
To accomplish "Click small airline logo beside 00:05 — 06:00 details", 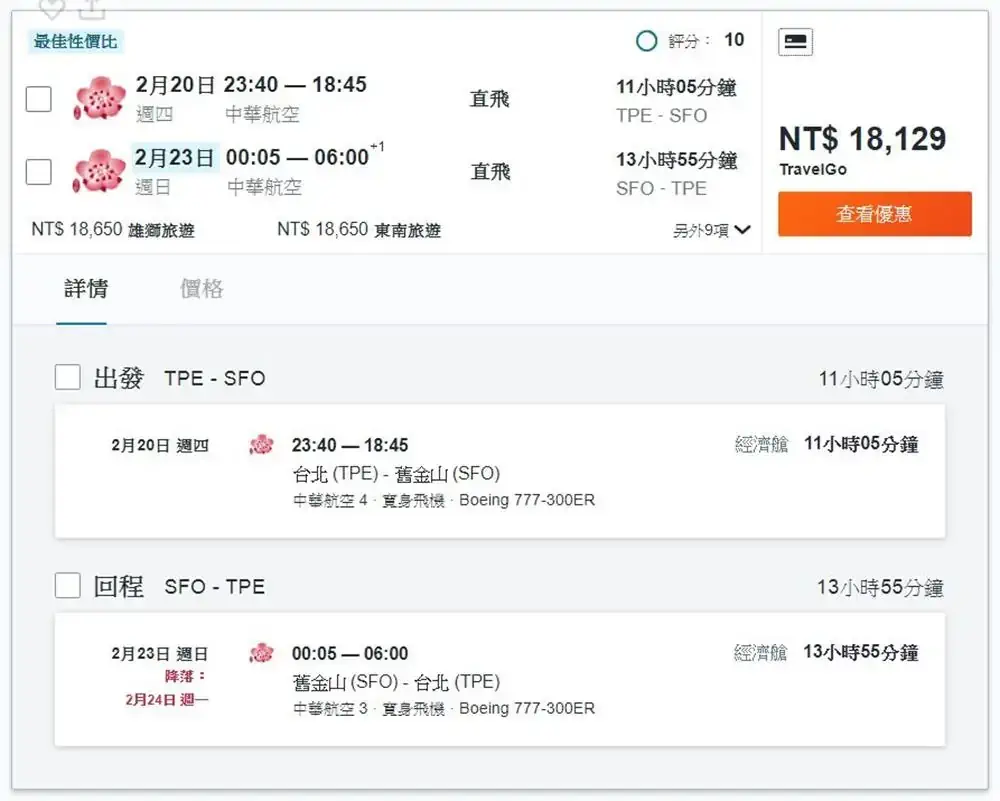I will click(261, 653).
